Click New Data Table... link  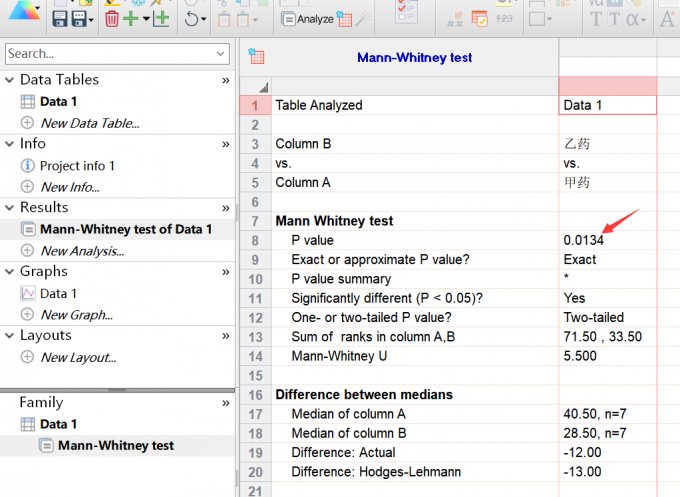(x=90, y=123)
